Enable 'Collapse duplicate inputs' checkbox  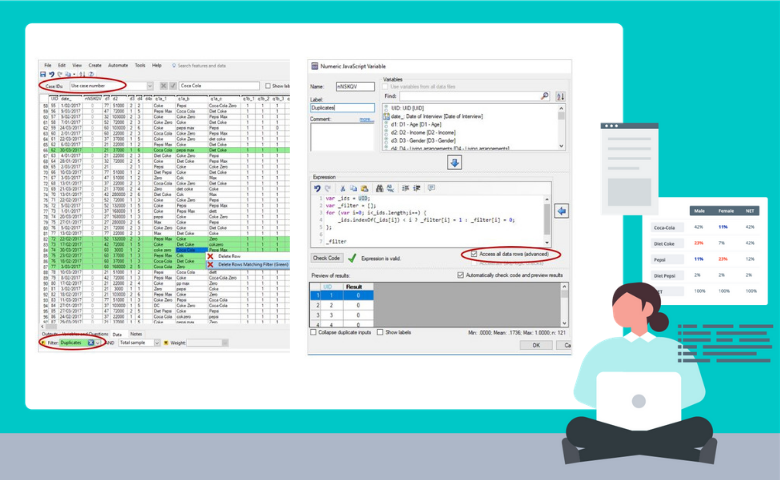pos(313,332)
